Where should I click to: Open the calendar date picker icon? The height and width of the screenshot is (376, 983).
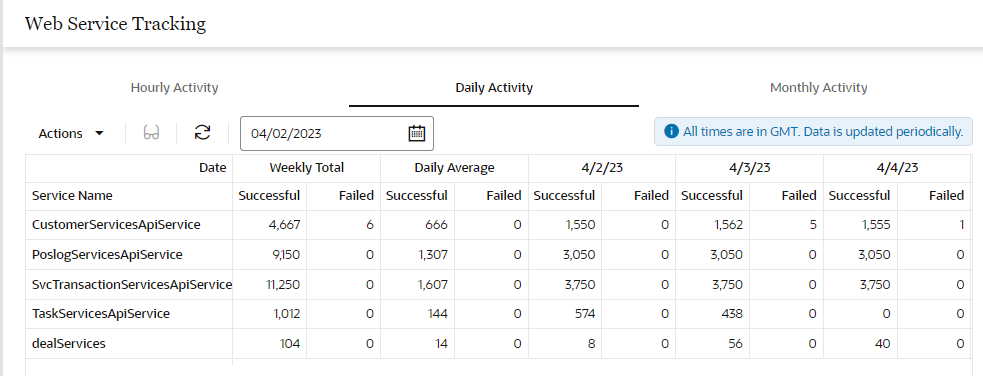pos(417,133)
